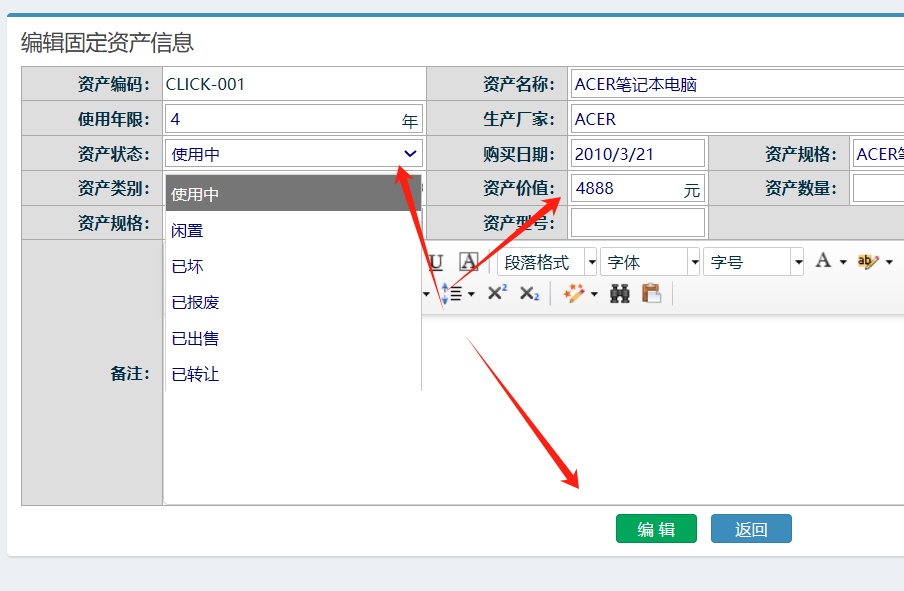Open the 字号 font size dropdown
This screenshot has width=904, height=591.
coord(753,262)
